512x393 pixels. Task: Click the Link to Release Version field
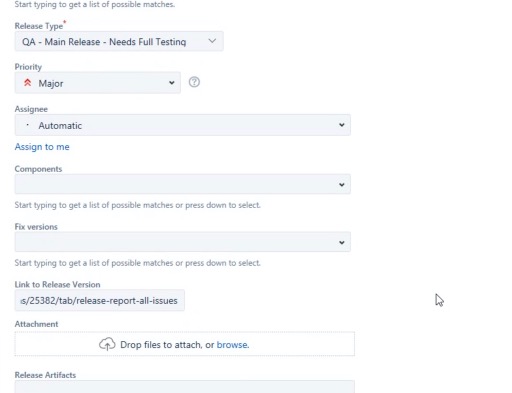(100, 300)
